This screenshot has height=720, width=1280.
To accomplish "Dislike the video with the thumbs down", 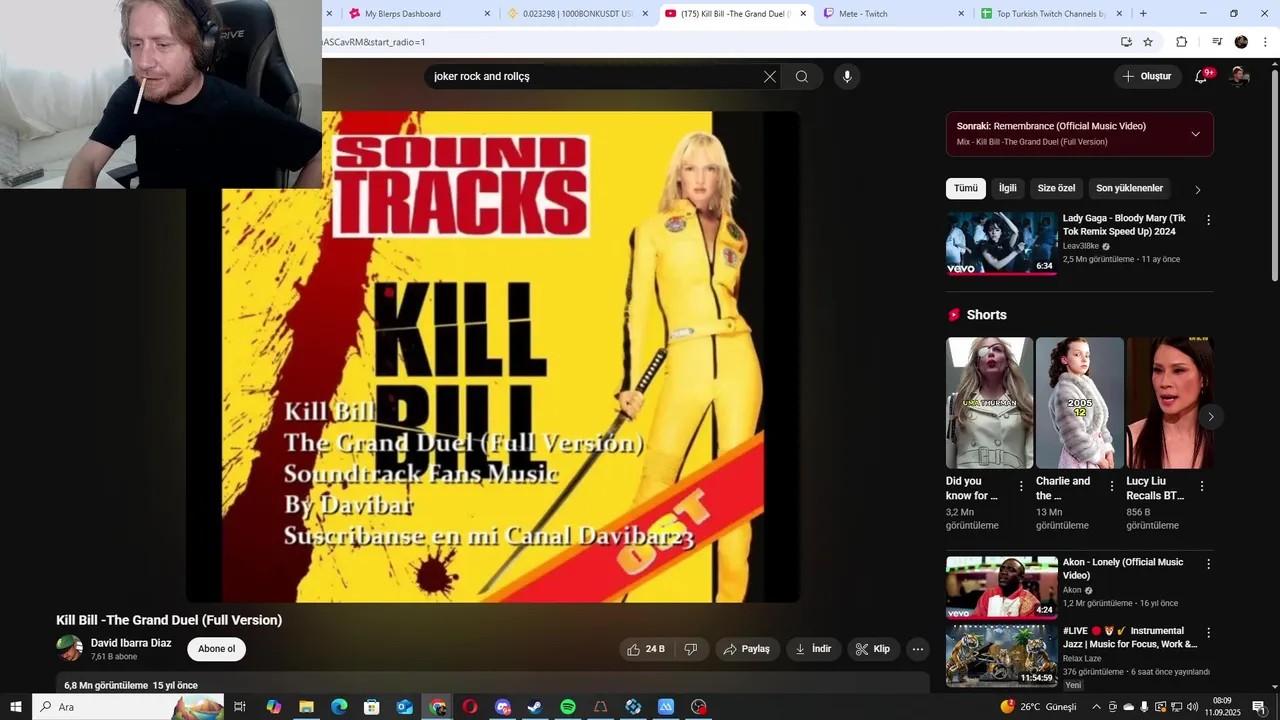I will coord(691,649).
